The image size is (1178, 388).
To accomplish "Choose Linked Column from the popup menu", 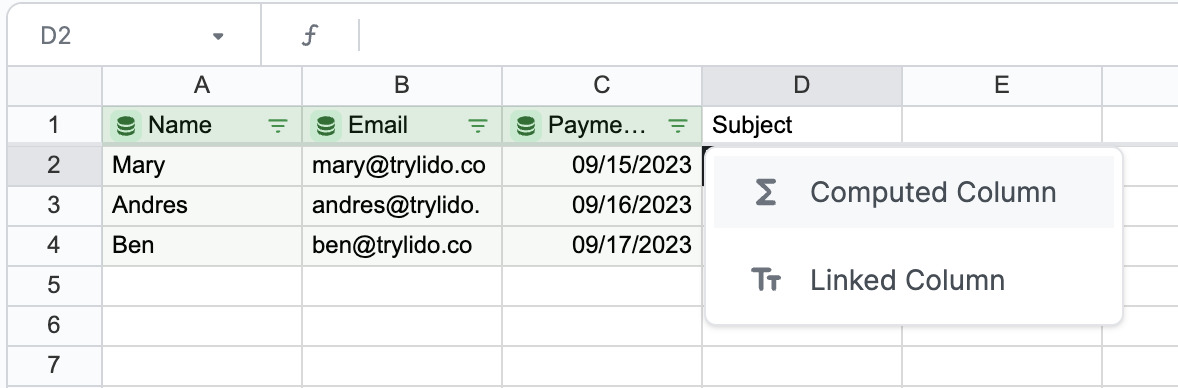I will coord(914,280).
